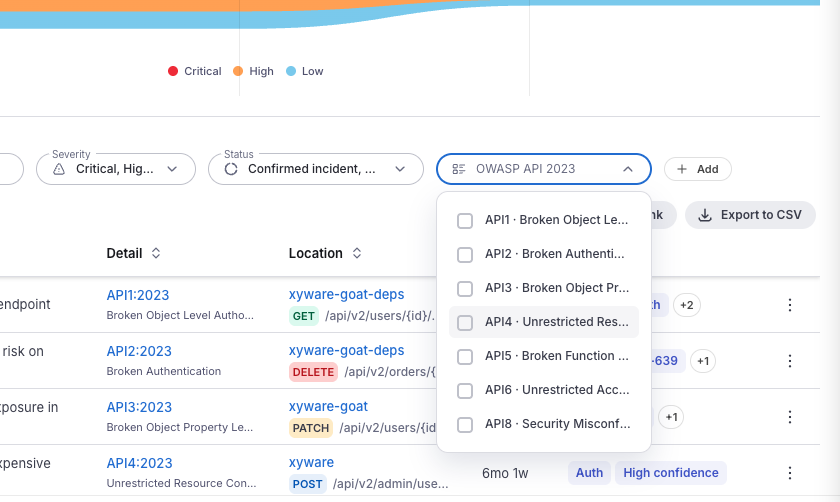
Task: Select API6 · Unrestricted Acc... option label
Action: click(557, 390)
